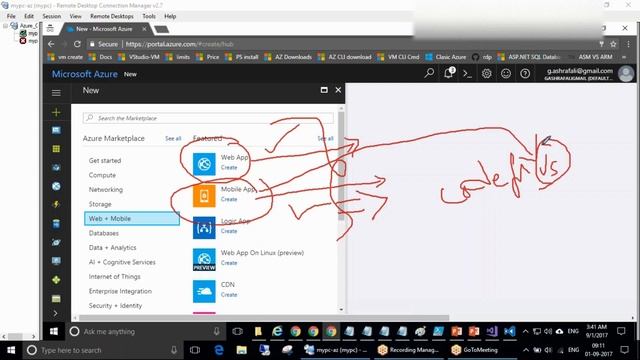Open the Tools menu
The height and width of the screenshot is (360, 640).
pos(149,16)
